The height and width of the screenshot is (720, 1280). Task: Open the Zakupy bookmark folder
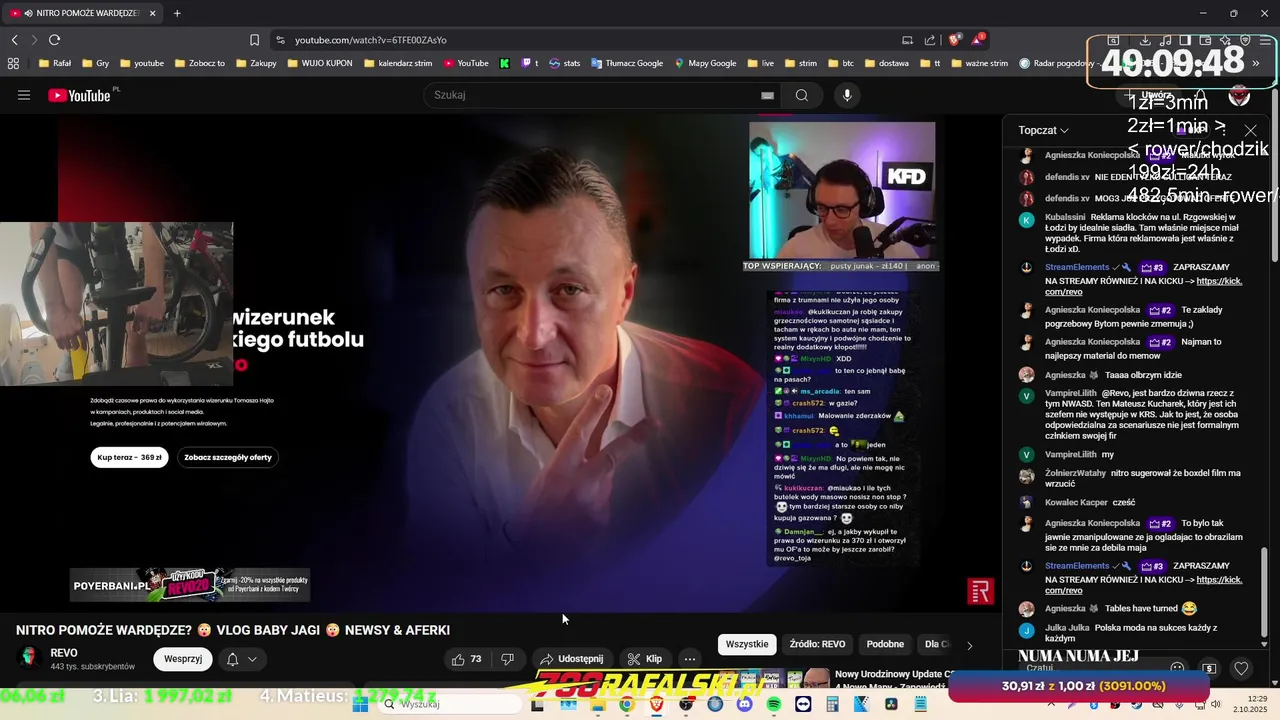[x=255, y=63]
